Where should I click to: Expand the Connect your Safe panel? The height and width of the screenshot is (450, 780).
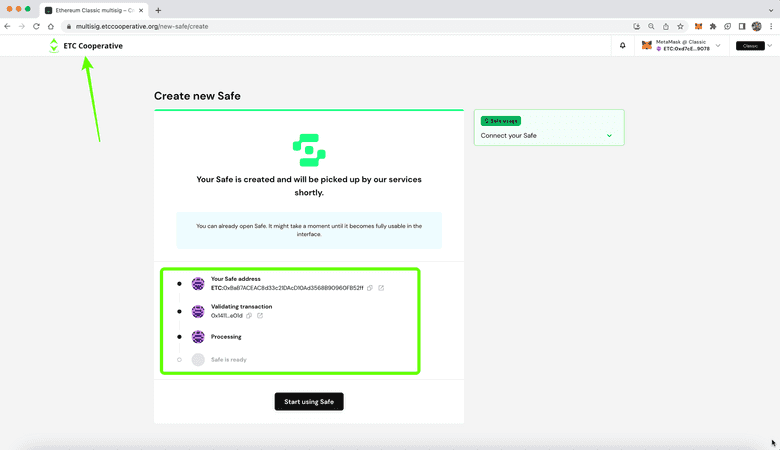pos(609,135)
